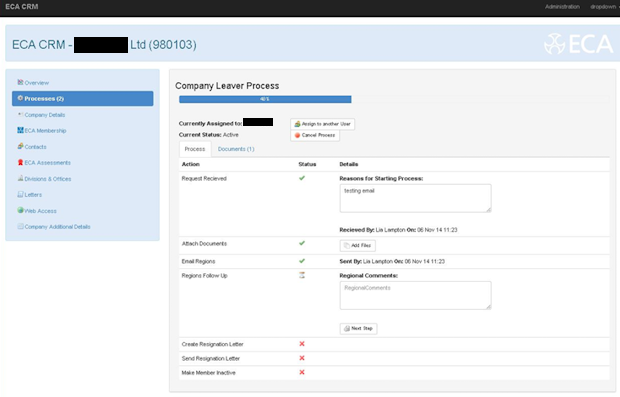This screenshot has width=620, height=397.
Task: Open the Overview page link
Action: click(x=37, y=83)
